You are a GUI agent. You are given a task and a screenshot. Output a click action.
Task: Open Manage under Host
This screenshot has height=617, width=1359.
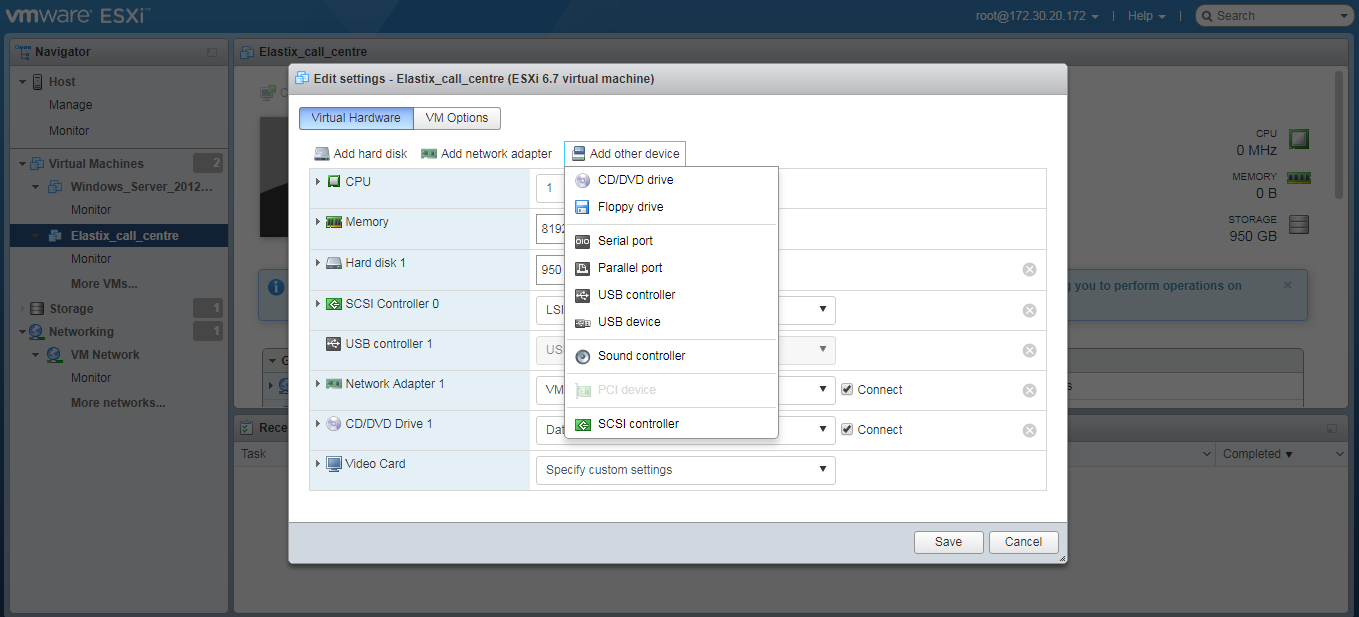[70, 105]
